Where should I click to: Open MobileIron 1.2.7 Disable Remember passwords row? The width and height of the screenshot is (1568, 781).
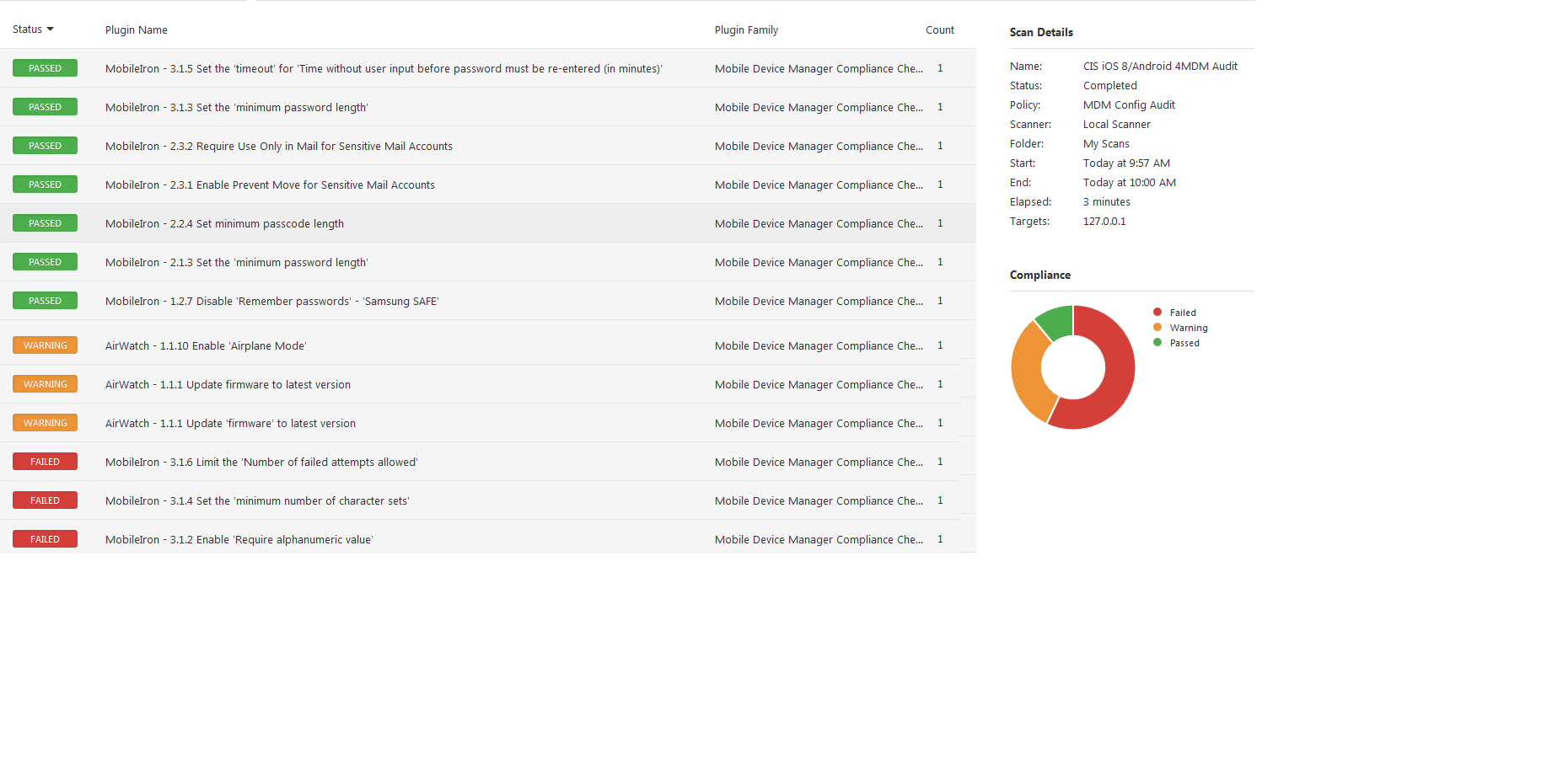click(x=488, y=301)
